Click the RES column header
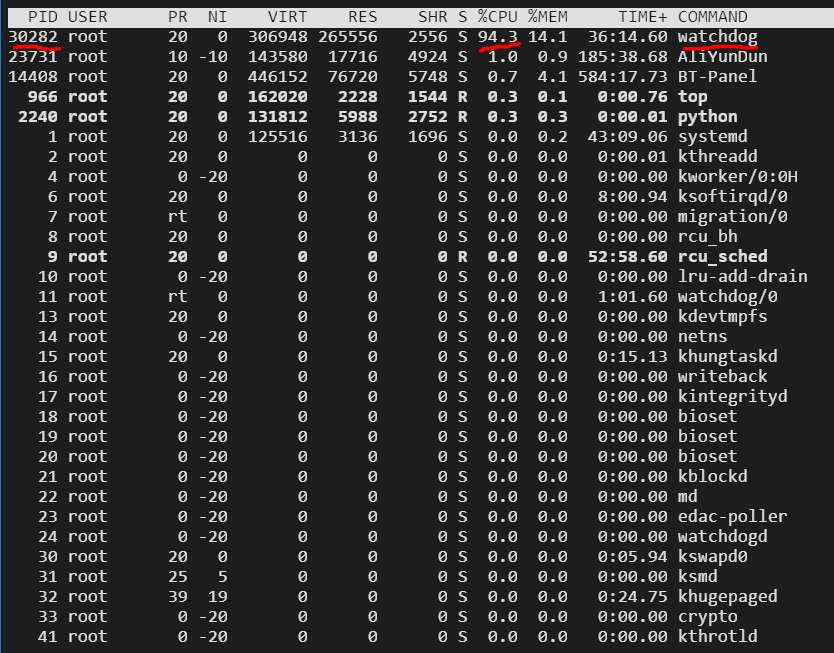The width and height of the screenshot is (834, 653). pyautogui.click(x=363, y=17)
